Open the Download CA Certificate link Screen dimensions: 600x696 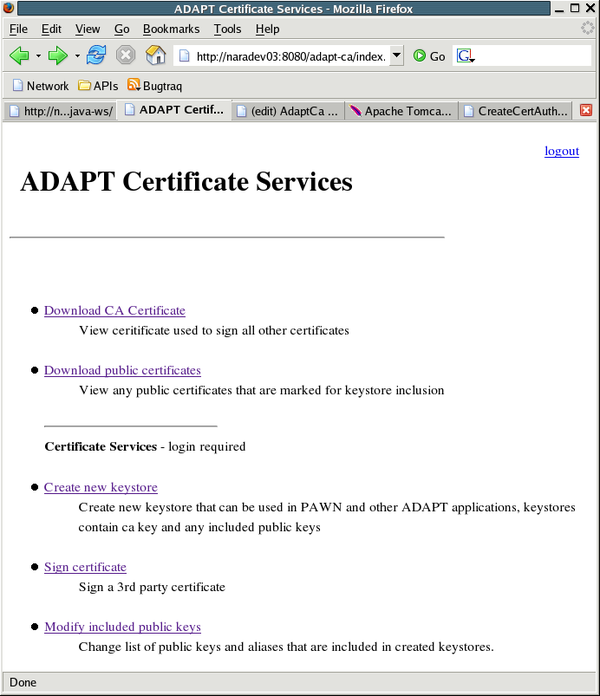pyautogui.click(x=114, y=311)
